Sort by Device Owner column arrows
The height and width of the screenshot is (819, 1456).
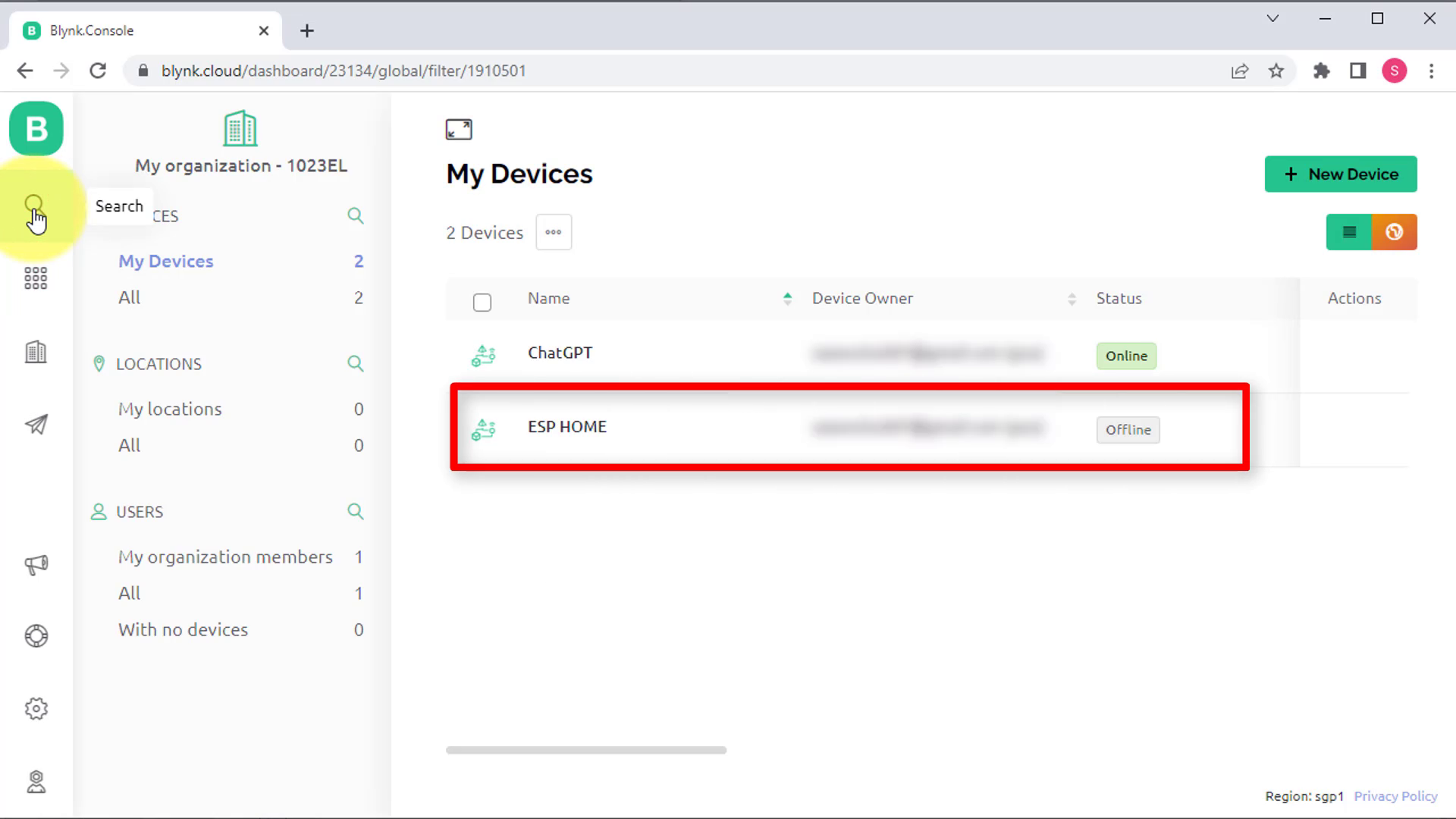coord(1071,299)
